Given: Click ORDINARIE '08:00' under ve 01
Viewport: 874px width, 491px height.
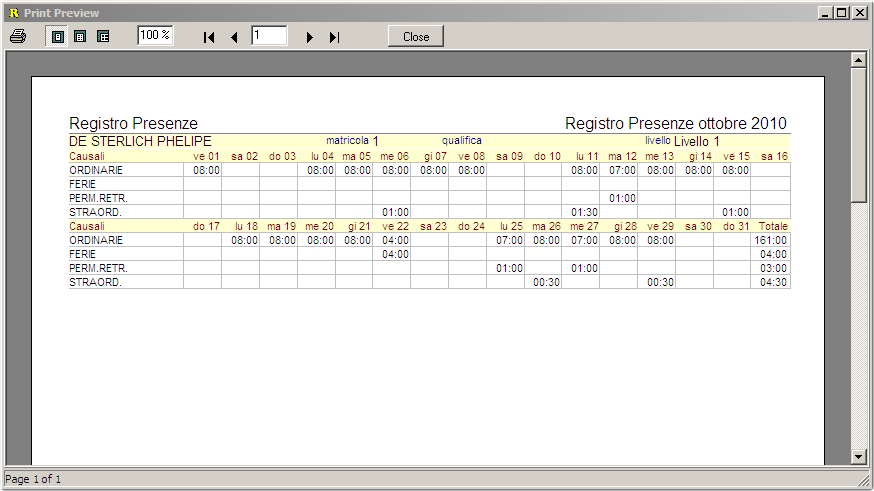Looking at the screenshot, I should (x=206, y=171).
